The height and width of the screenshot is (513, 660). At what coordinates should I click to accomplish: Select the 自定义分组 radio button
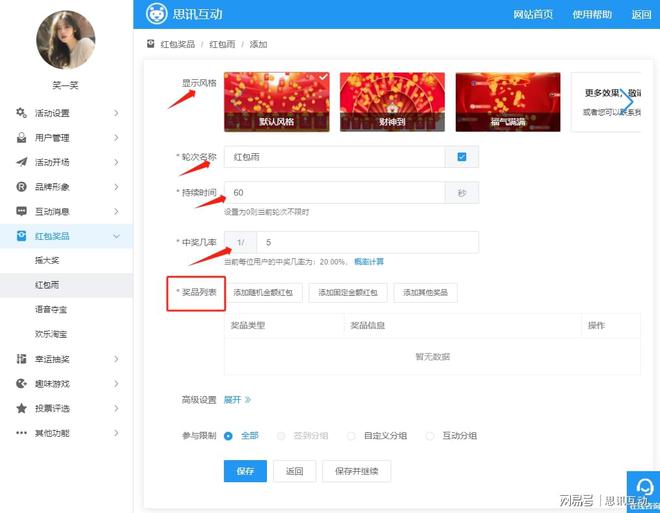(x=351, y=436)
